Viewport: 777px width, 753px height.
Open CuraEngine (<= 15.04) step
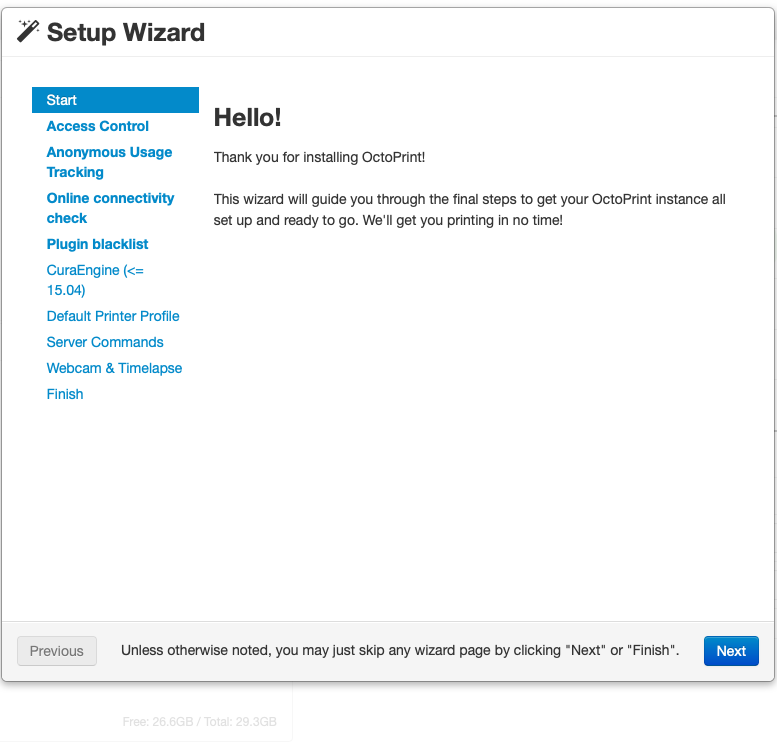95,280
